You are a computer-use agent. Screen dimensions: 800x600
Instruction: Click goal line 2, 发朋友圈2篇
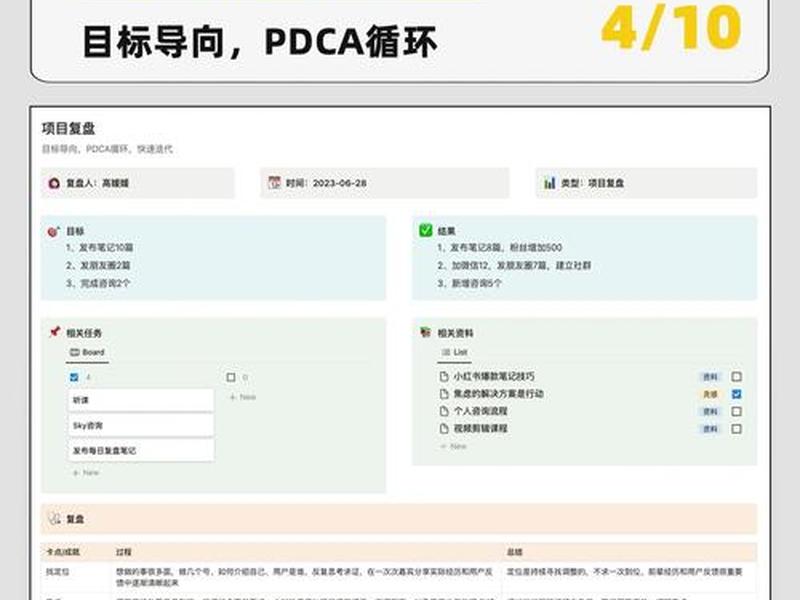click(x=98, y=265)
